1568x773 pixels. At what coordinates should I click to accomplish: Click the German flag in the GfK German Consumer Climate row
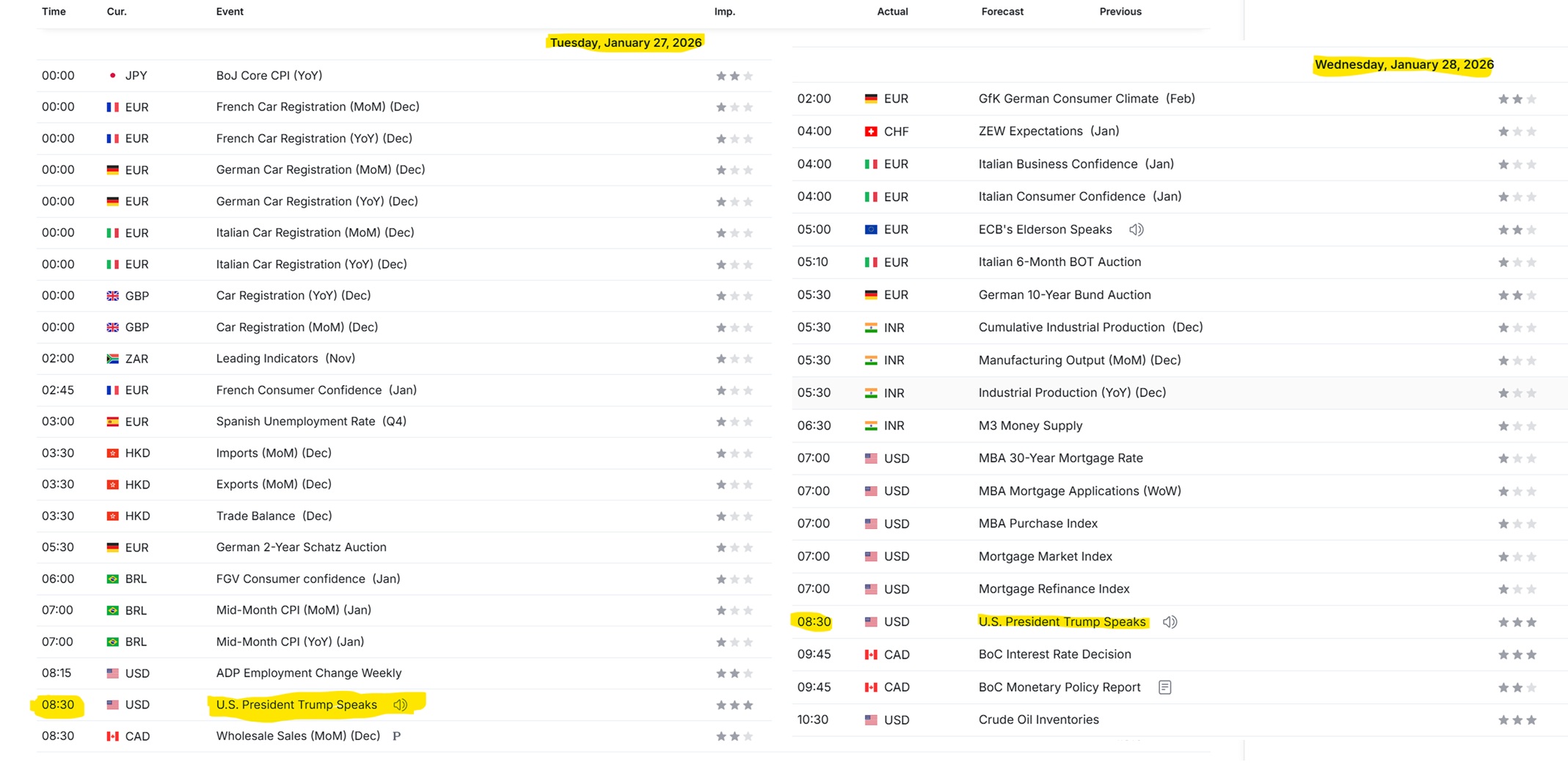point(871,99)
